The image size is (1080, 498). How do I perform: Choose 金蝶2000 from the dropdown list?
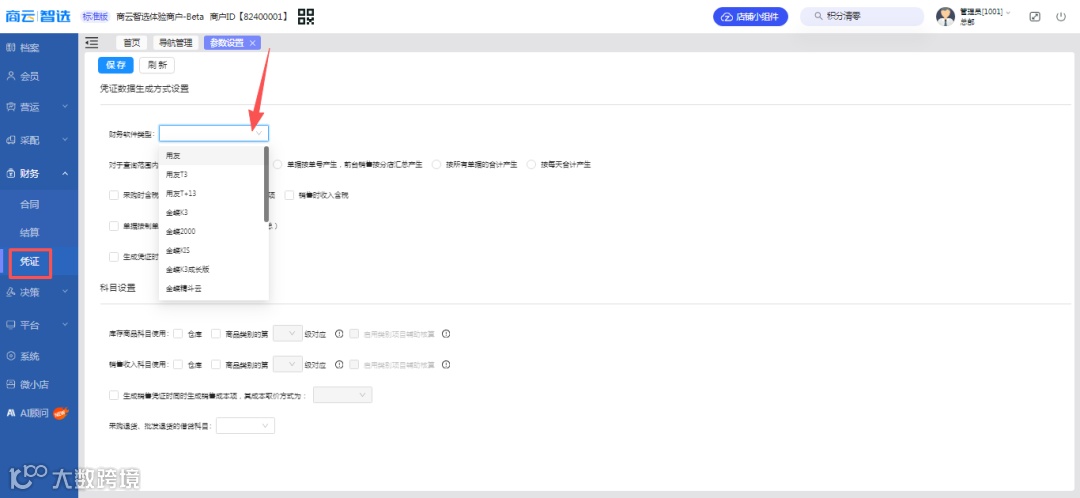point(211,231)
